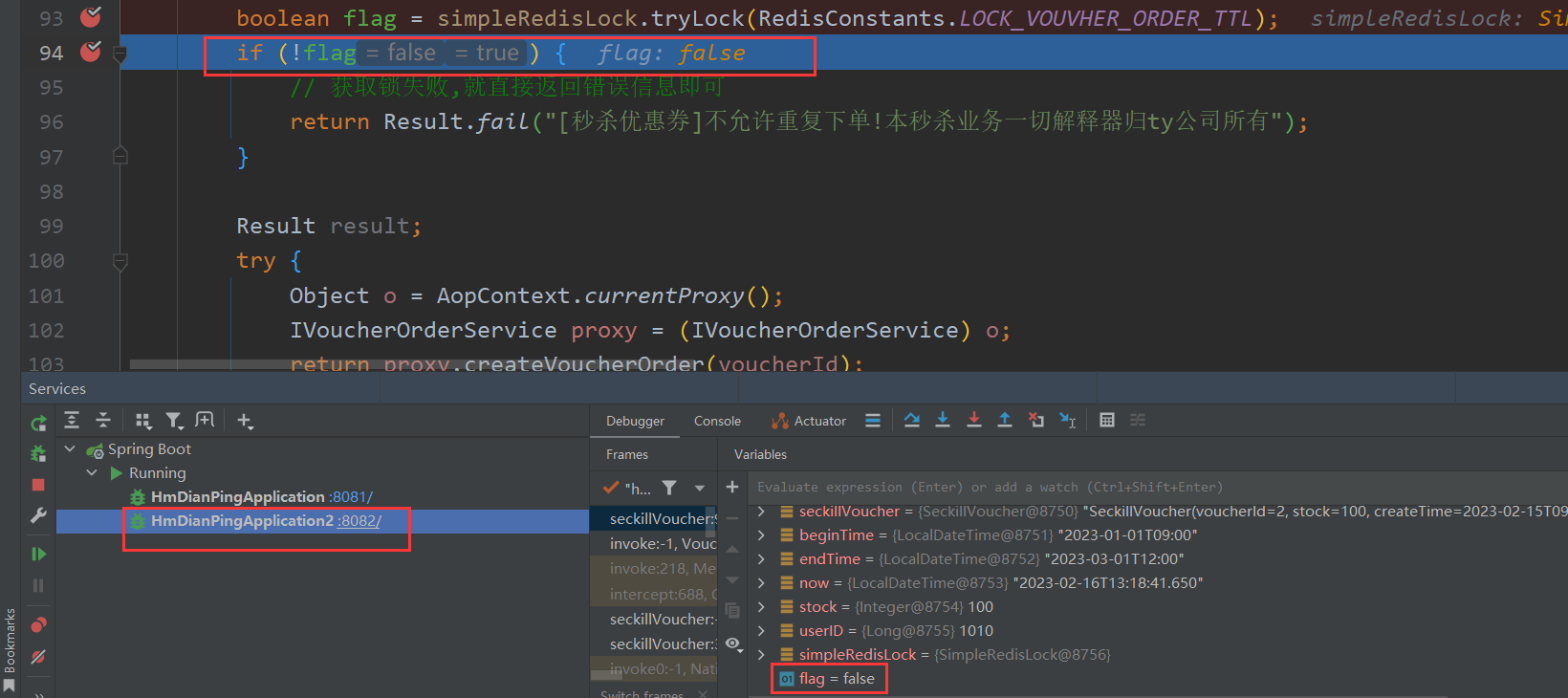
Task: Expand the endTime variable
Action: click(761, 559)
